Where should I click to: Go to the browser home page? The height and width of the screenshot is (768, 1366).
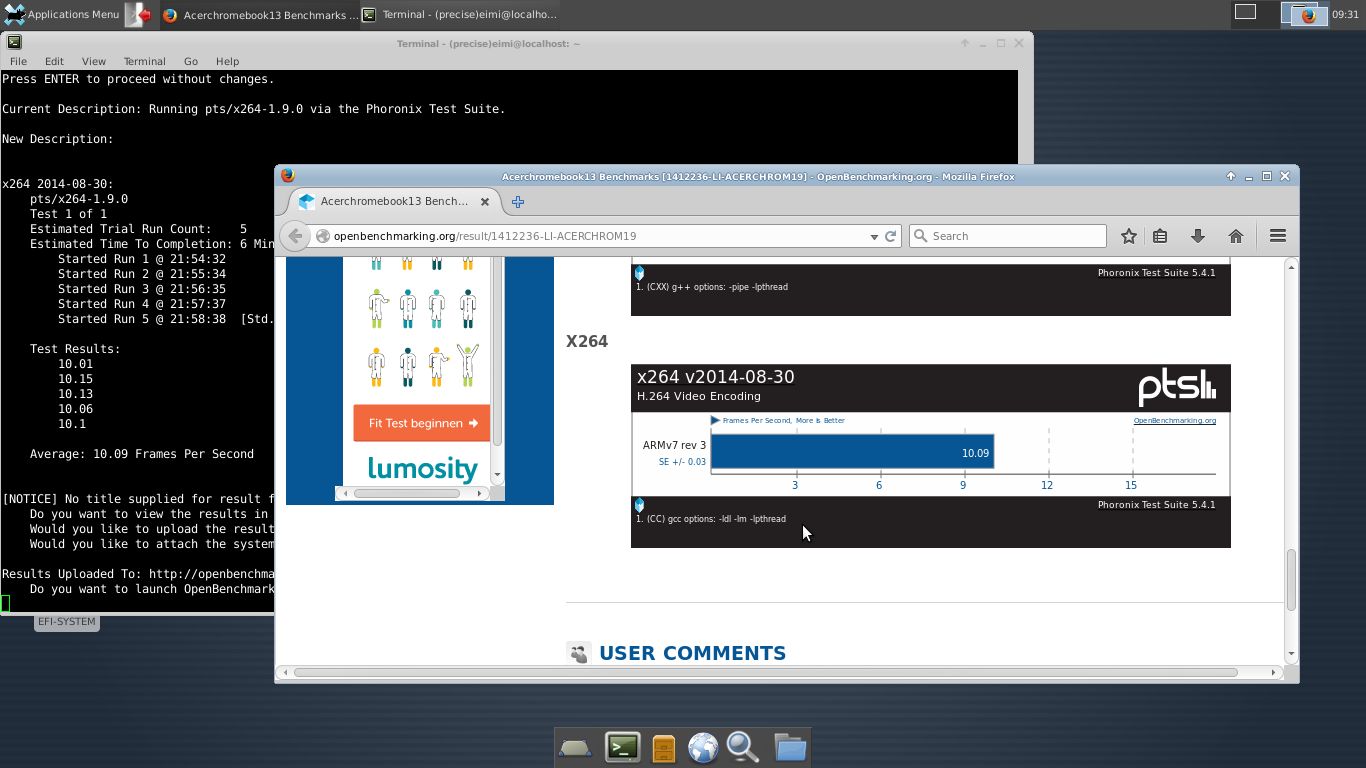coord(1236,236)
